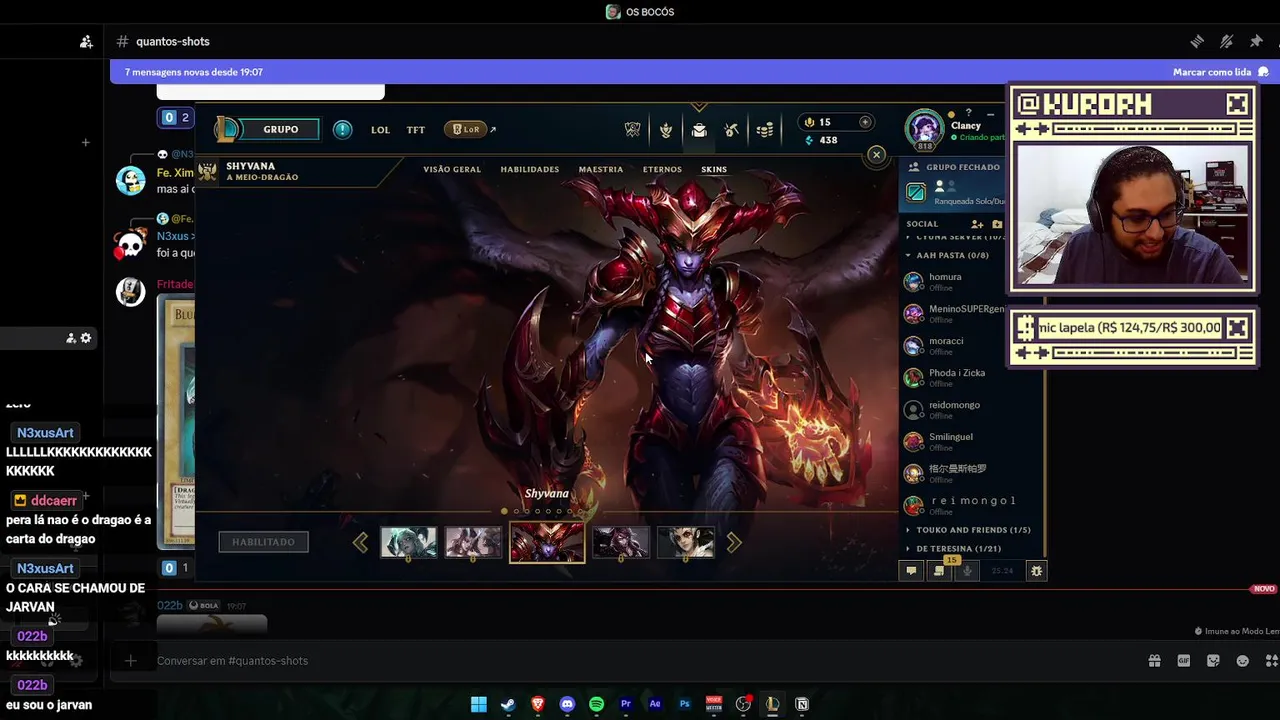Switch to the Habilidades tab
The width and height of the screenshot is (1280, 720).
[x=530, y=169]
